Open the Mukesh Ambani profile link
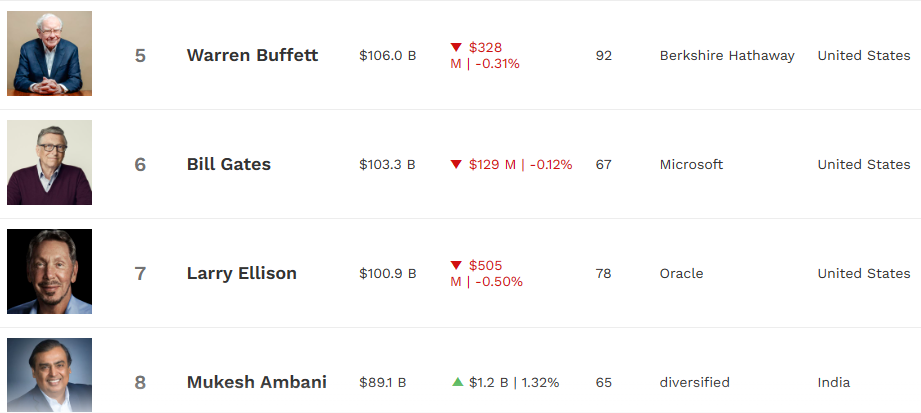 point(257,382)
